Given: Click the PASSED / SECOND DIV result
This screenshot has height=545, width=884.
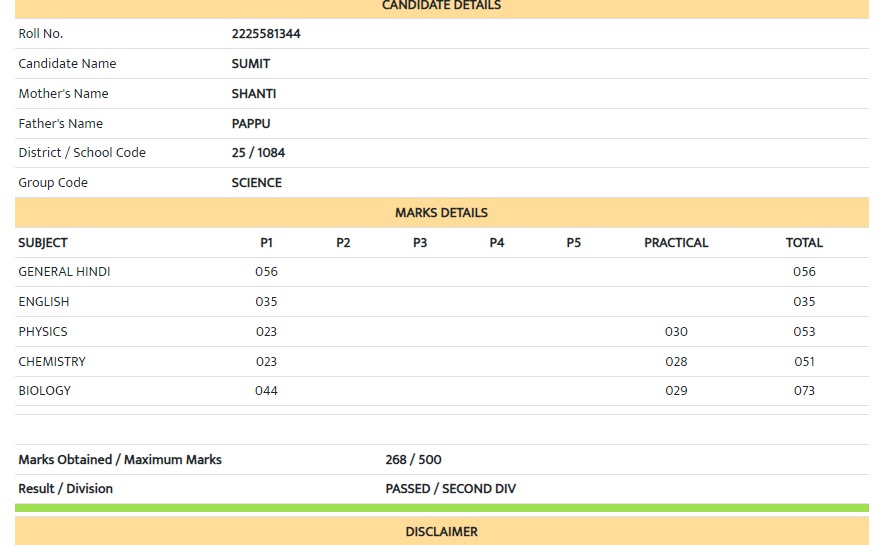Looking at the screenshot, I should click(451, 489).
